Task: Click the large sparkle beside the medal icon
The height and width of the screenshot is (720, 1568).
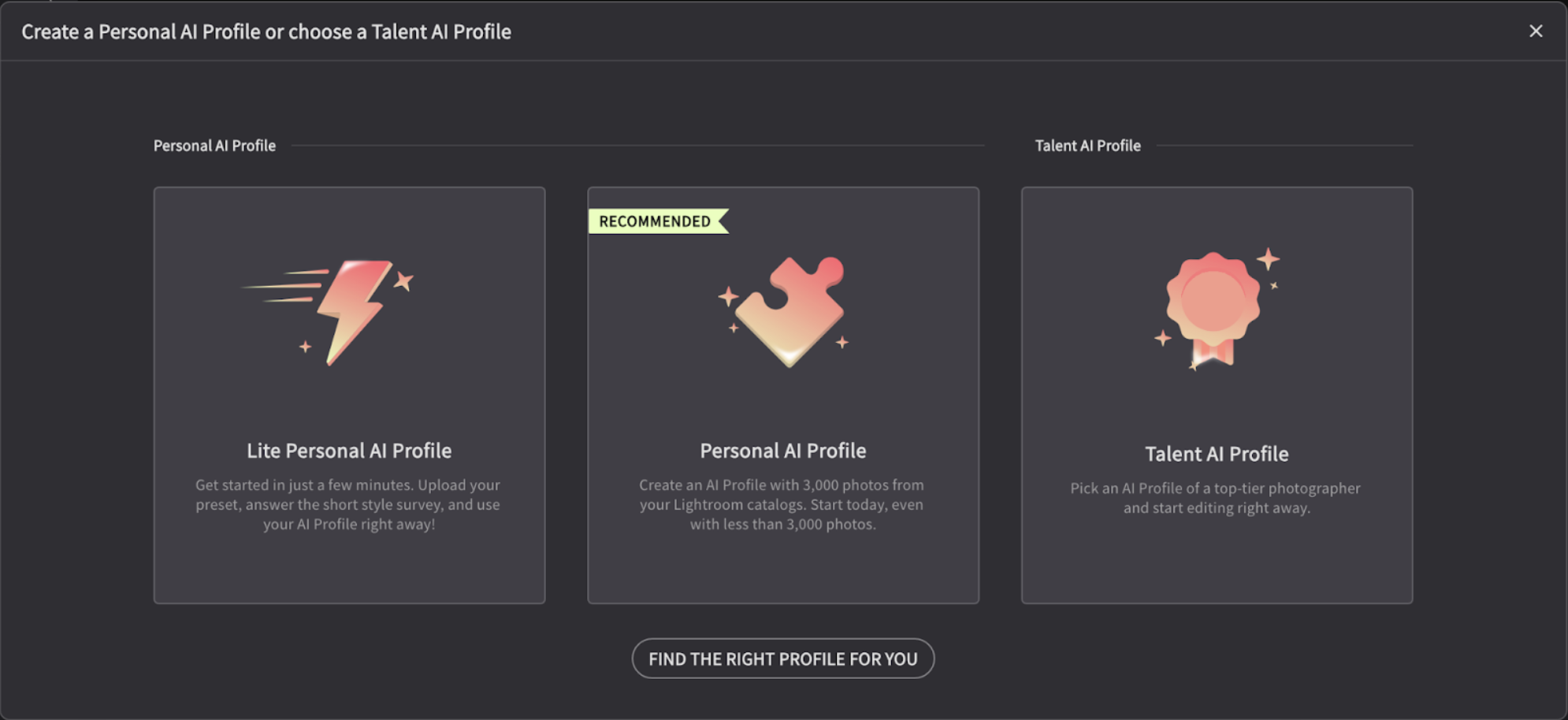Action: [x=1268, y=258]
